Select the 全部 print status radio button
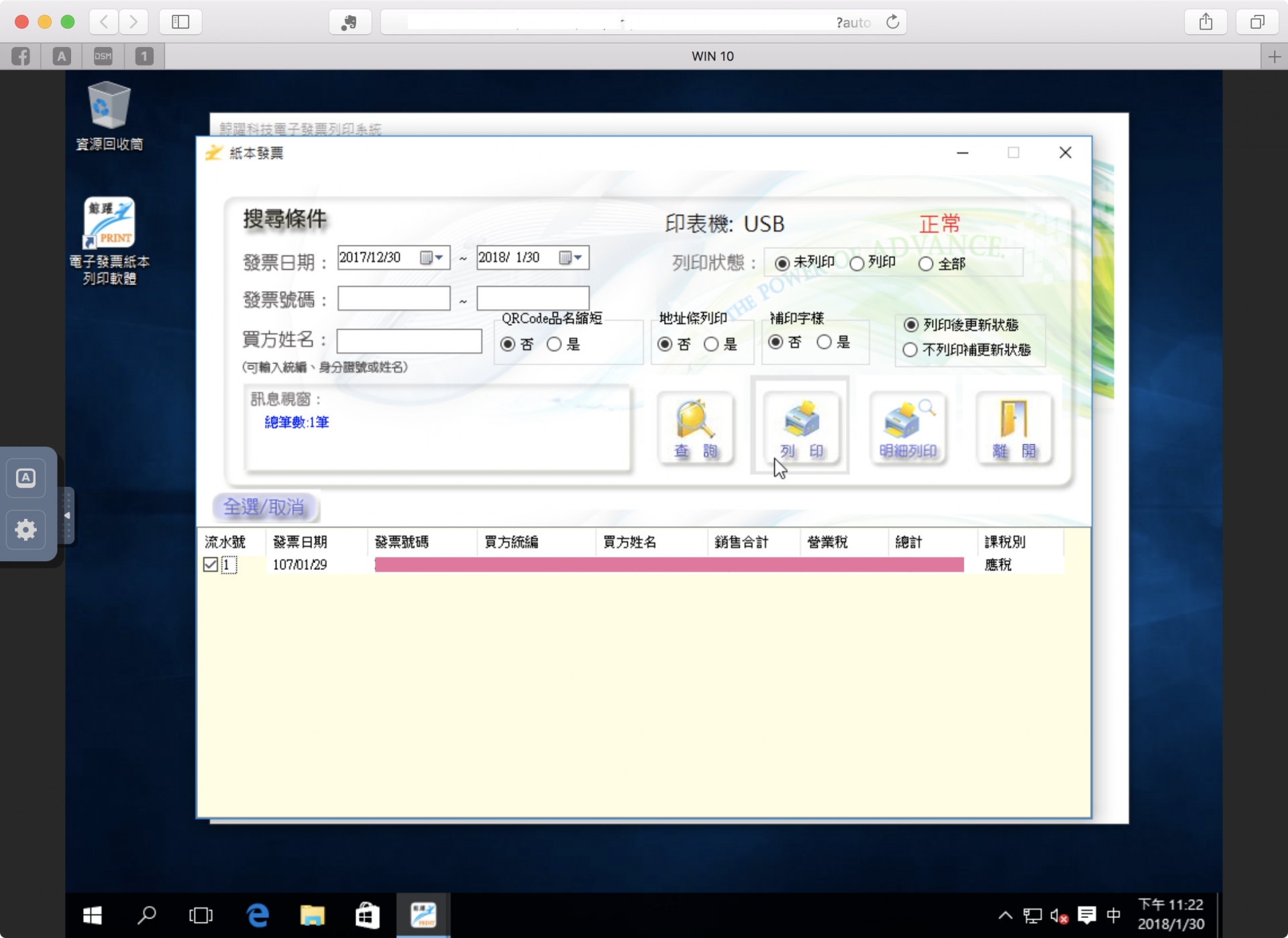 point(926,264)
